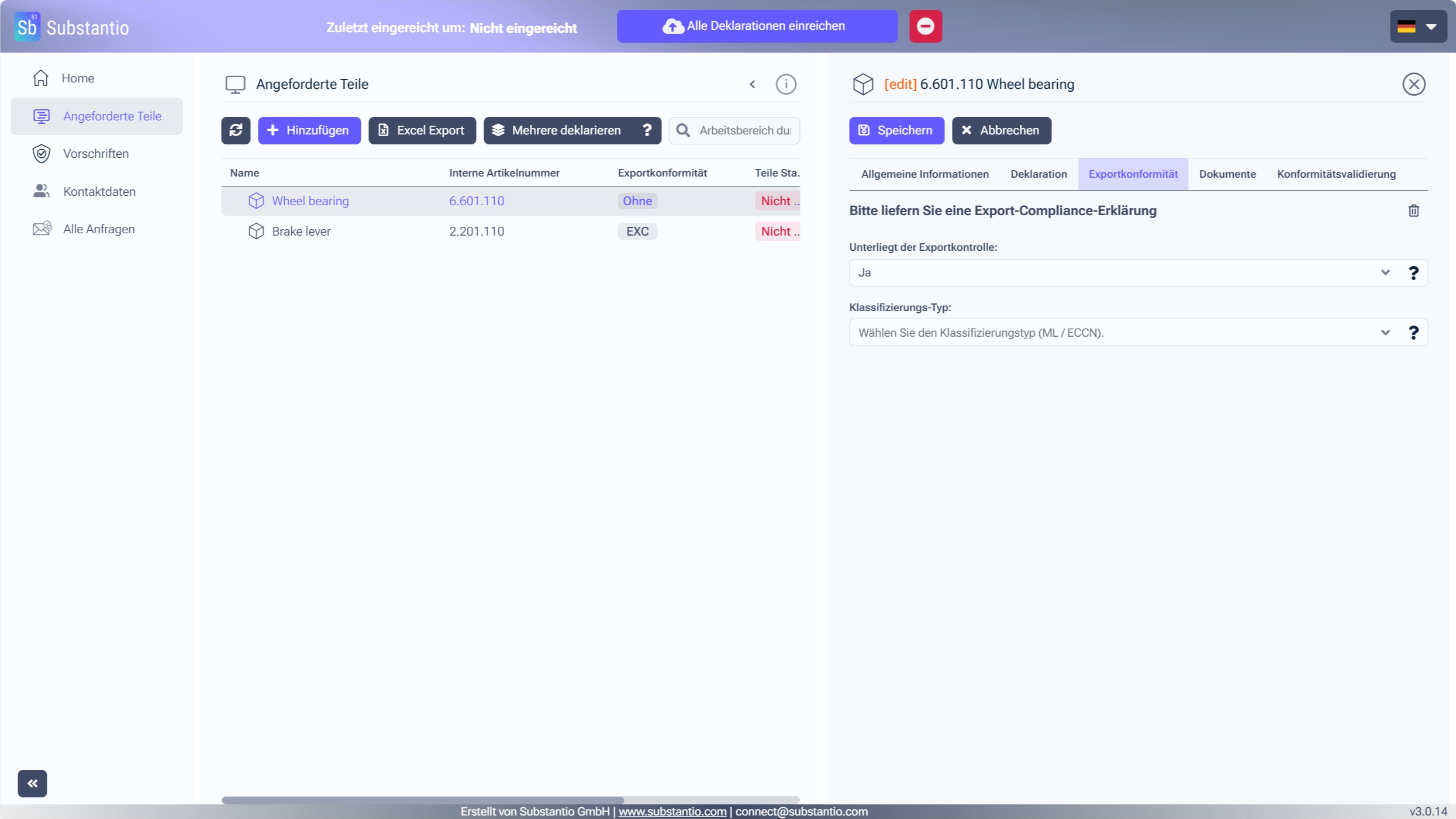Collapse the sidebar with double-chevron button
1456x819 pixels.
point(32,783)
